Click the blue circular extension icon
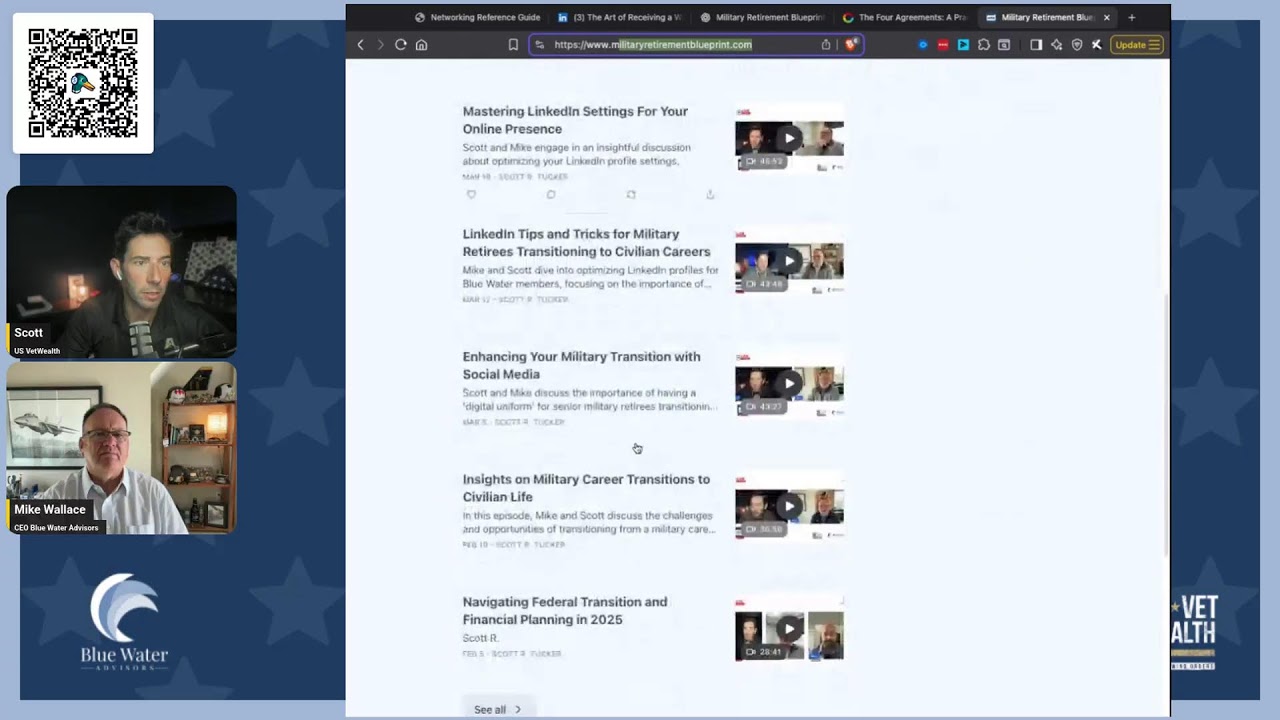 (x=923, y=45)
